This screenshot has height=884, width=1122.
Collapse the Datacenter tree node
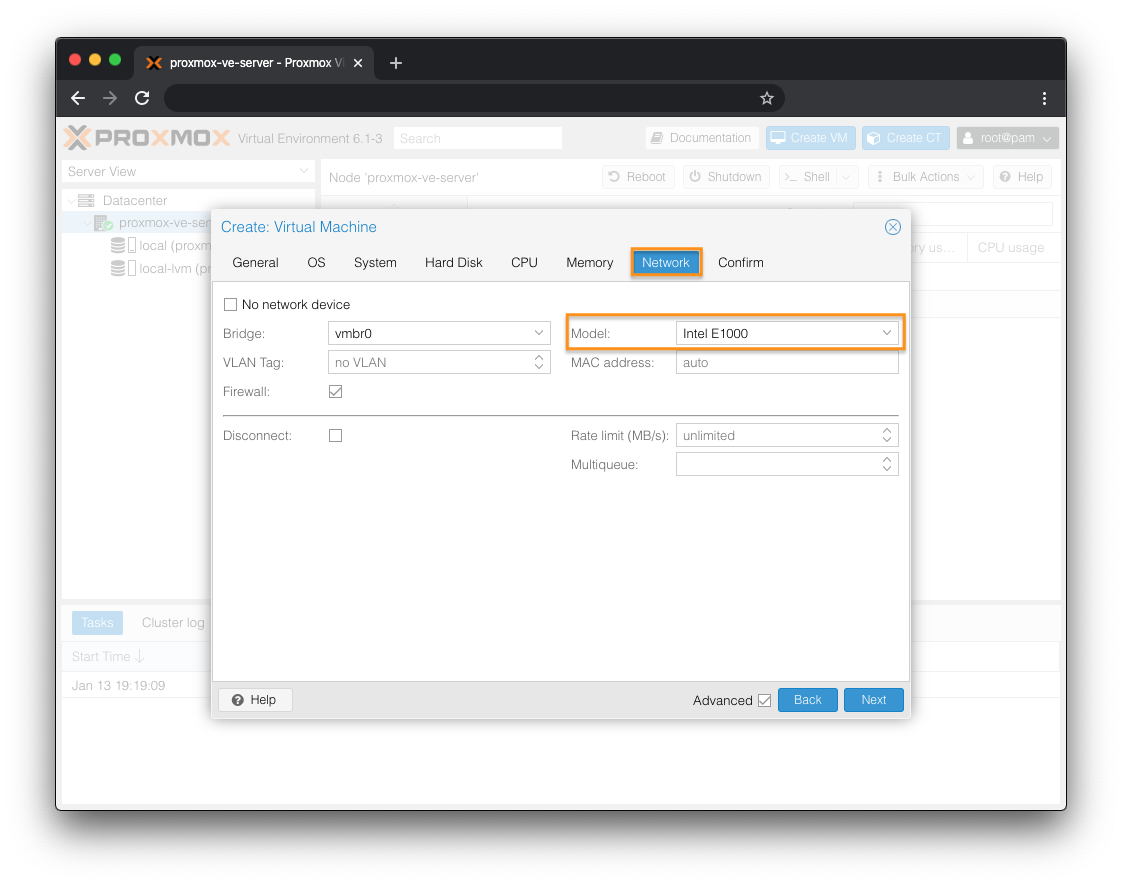pos(71,200)
